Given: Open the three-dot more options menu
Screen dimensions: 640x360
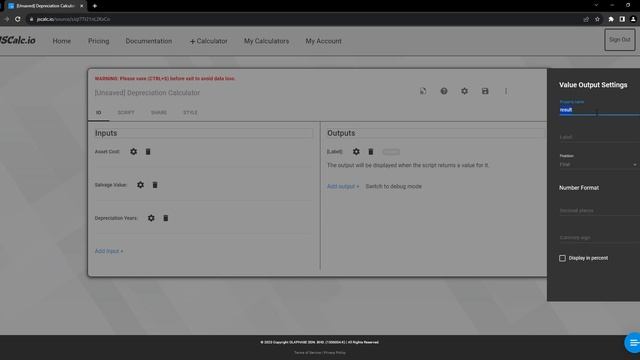Looking at the screenshot, I should pos(506,91).
